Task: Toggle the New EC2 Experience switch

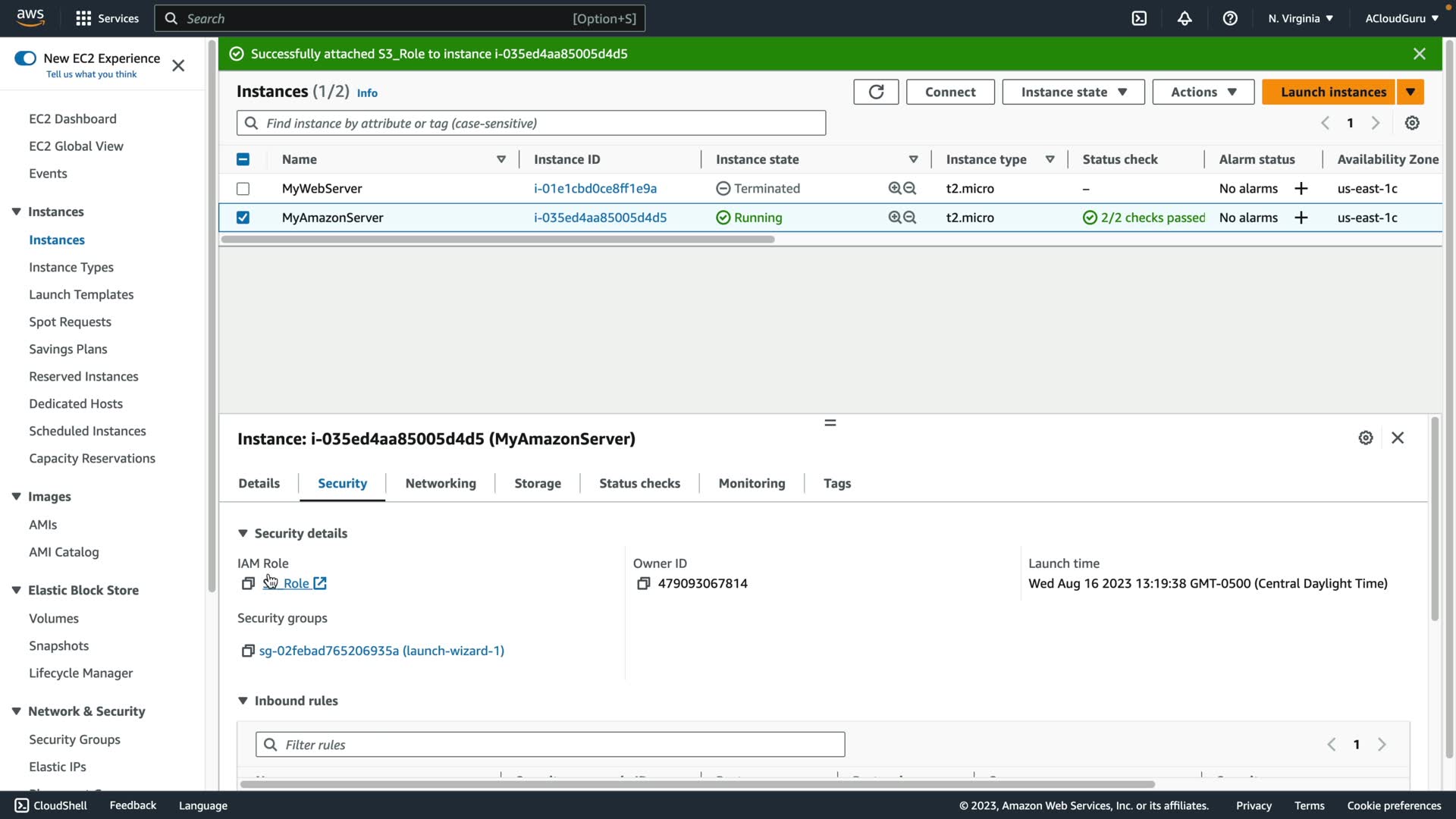Action: point(25,58)
